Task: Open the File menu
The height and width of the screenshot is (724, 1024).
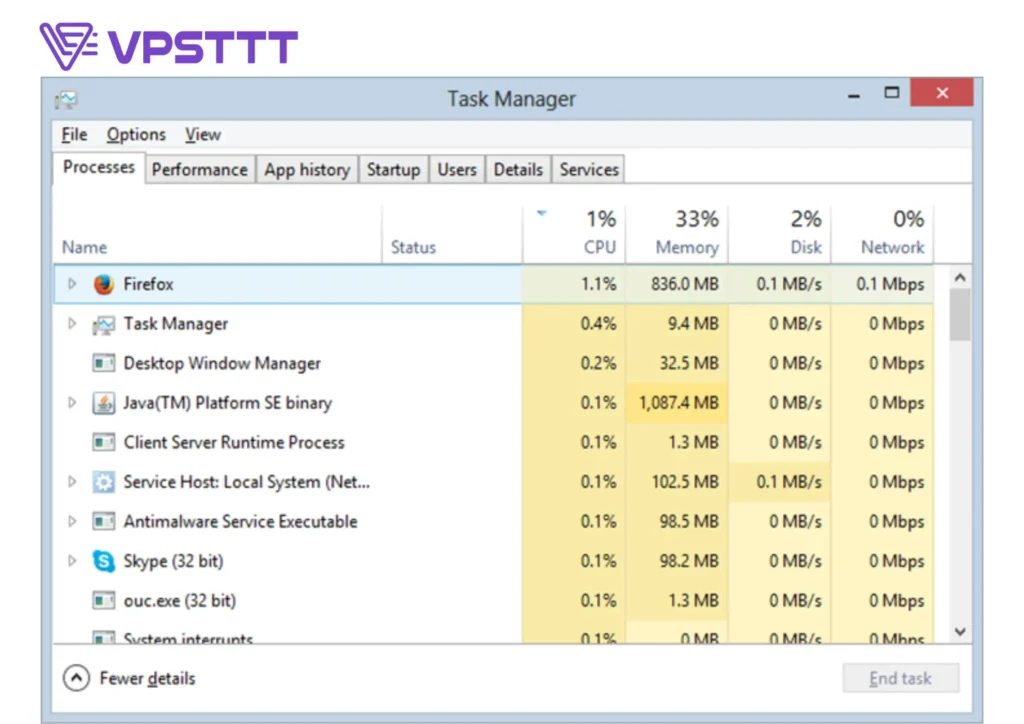Action: (74, 134)
